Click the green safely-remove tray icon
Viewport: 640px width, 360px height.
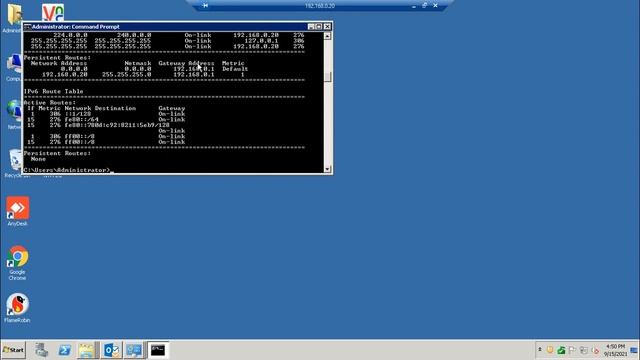(561, 350)
